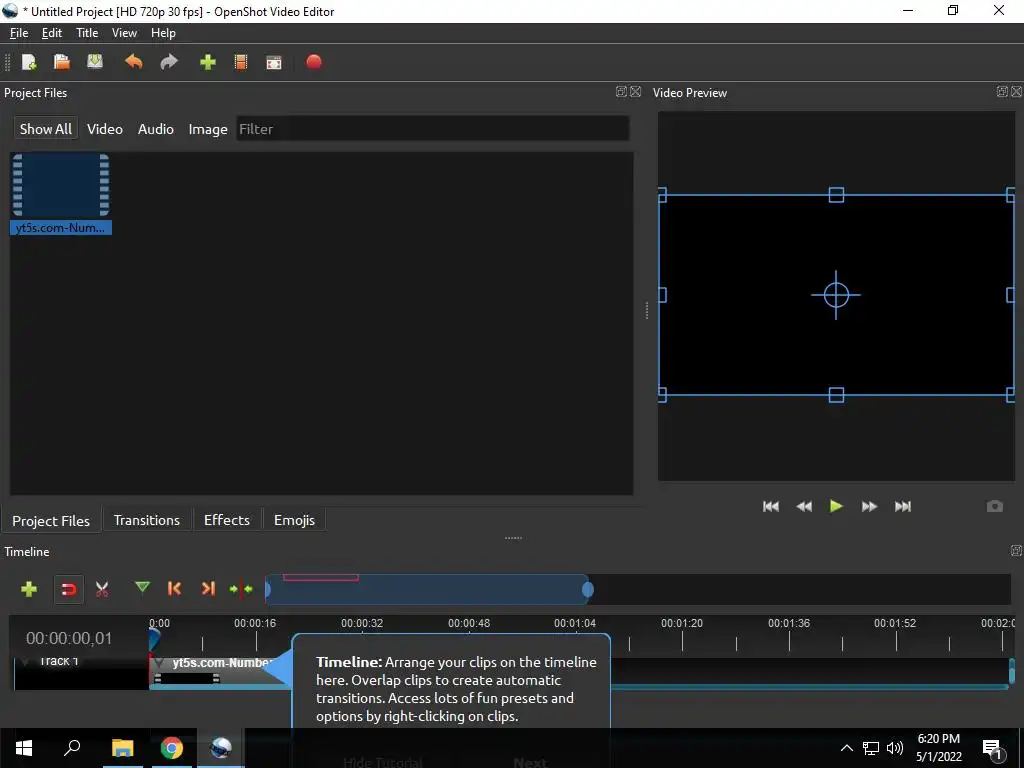Show All project files filter

pos(46,129)
